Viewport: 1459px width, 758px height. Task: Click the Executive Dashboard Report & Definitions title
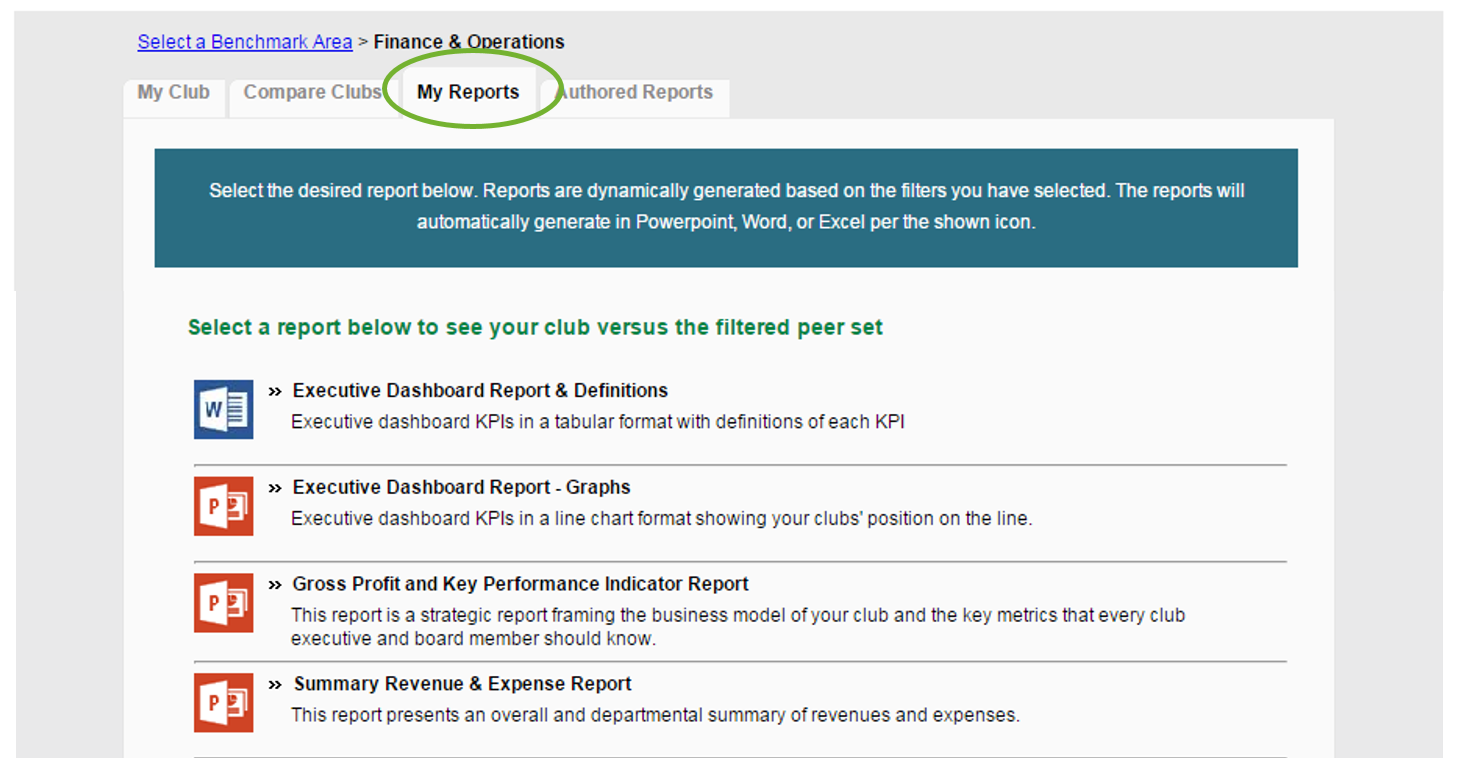coord(479,390)
